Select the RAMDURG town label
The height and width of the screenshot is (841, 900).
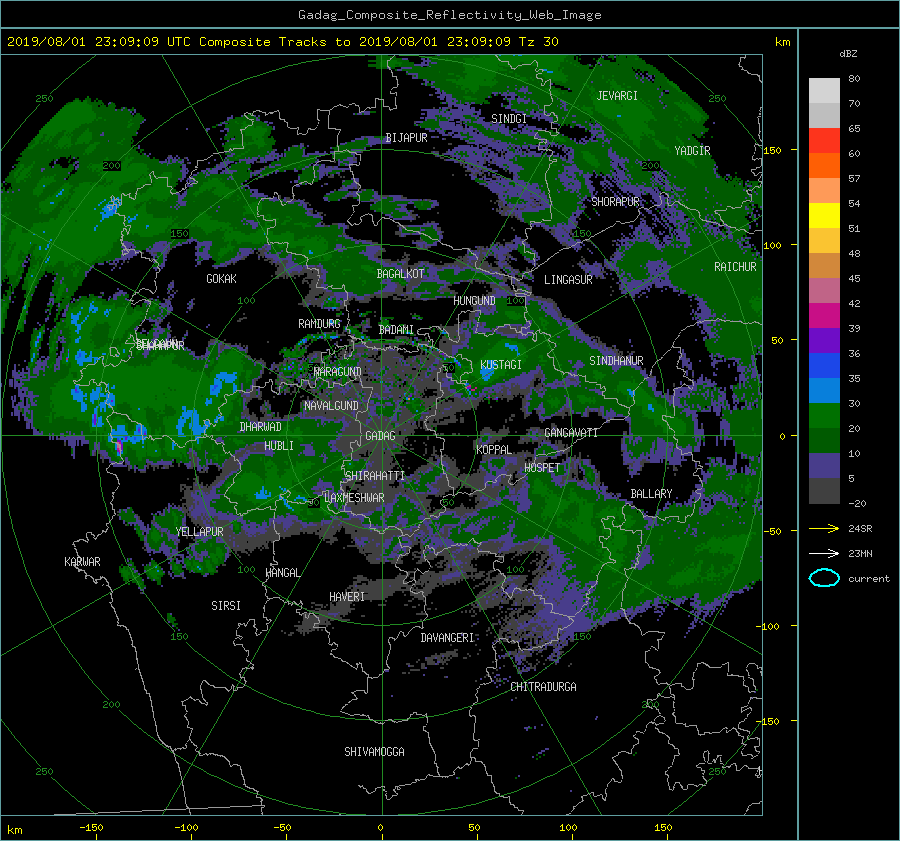click(319, 324)
